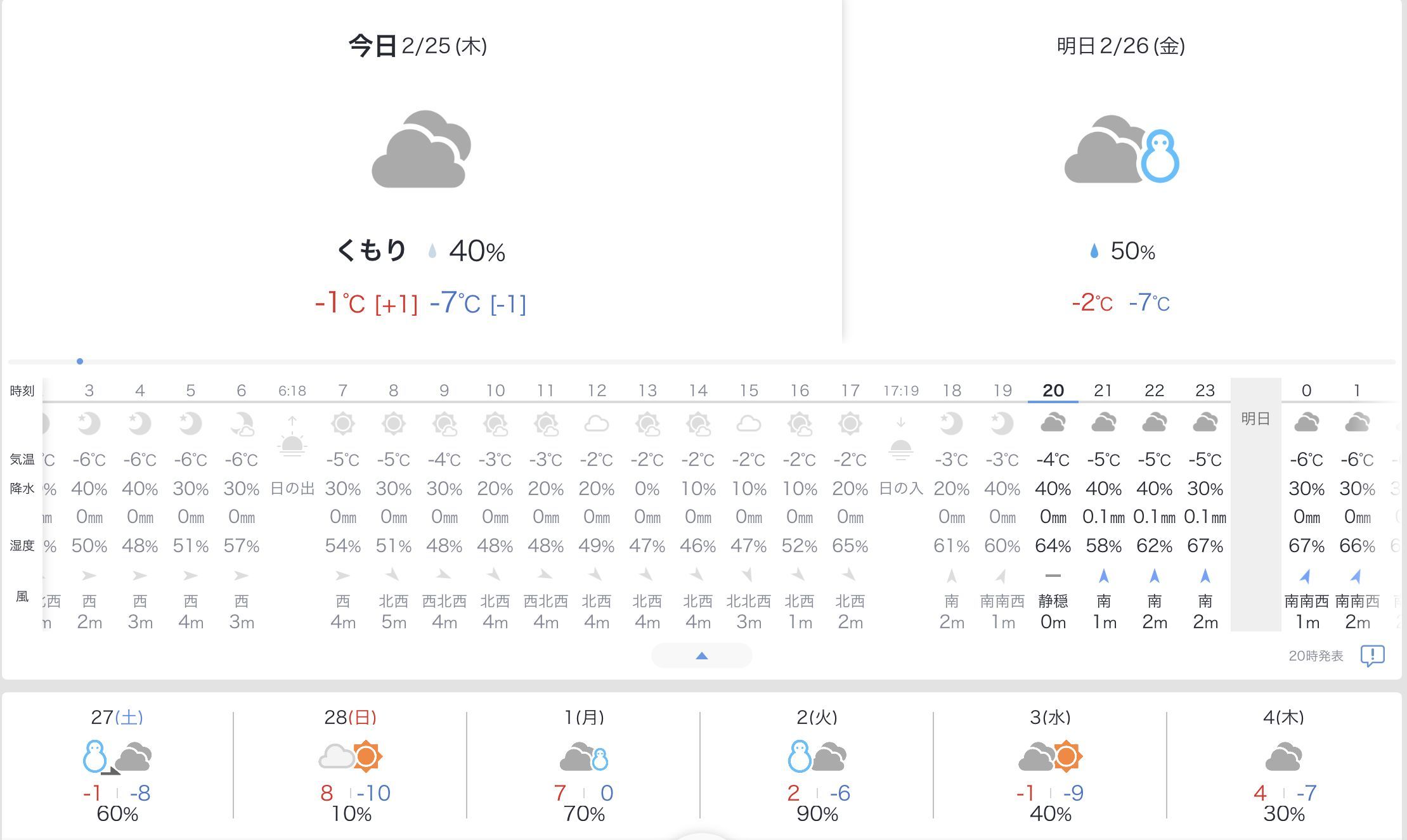Click the moon icon for hour 3

(89, 423)
